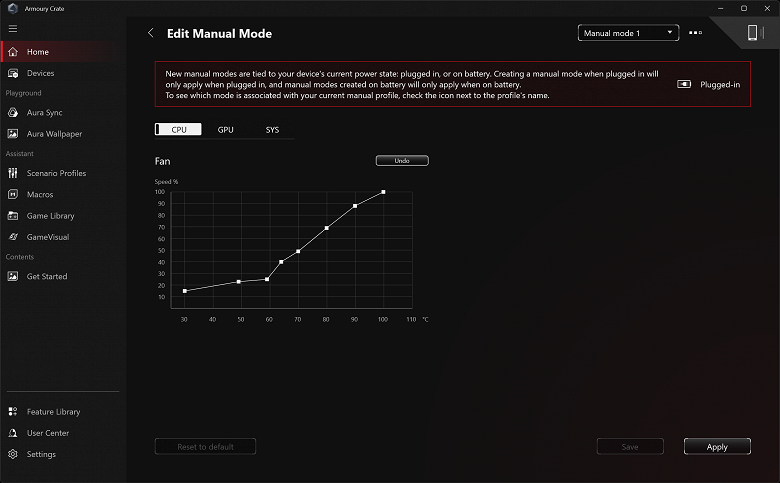780x483 pixels.
Task: Click the Macros icon
Action: [x=13, y=194]
